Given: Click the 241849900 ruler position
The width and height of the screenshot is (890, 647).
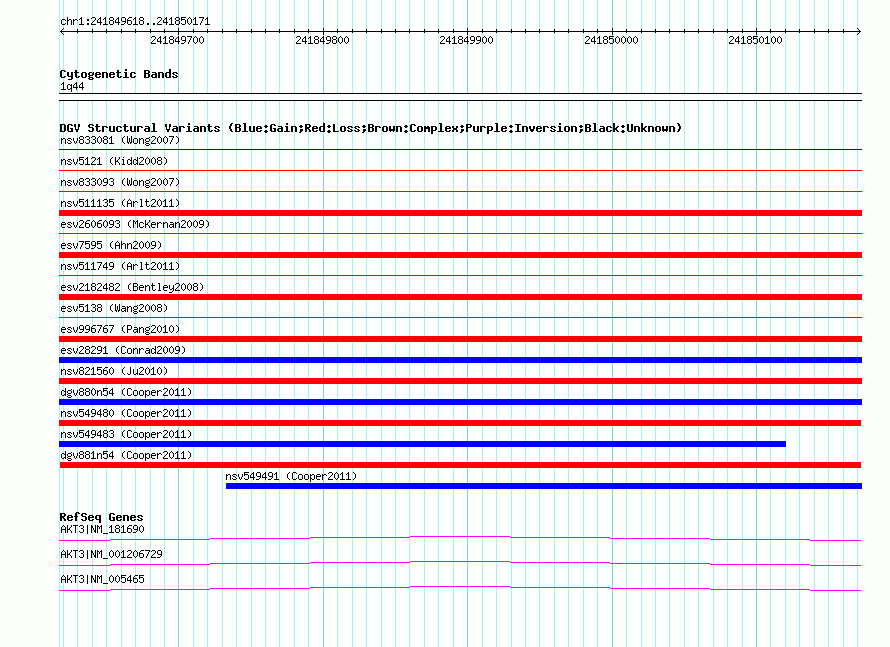Looking at the screenshot, I should click(x=466, y=40).
